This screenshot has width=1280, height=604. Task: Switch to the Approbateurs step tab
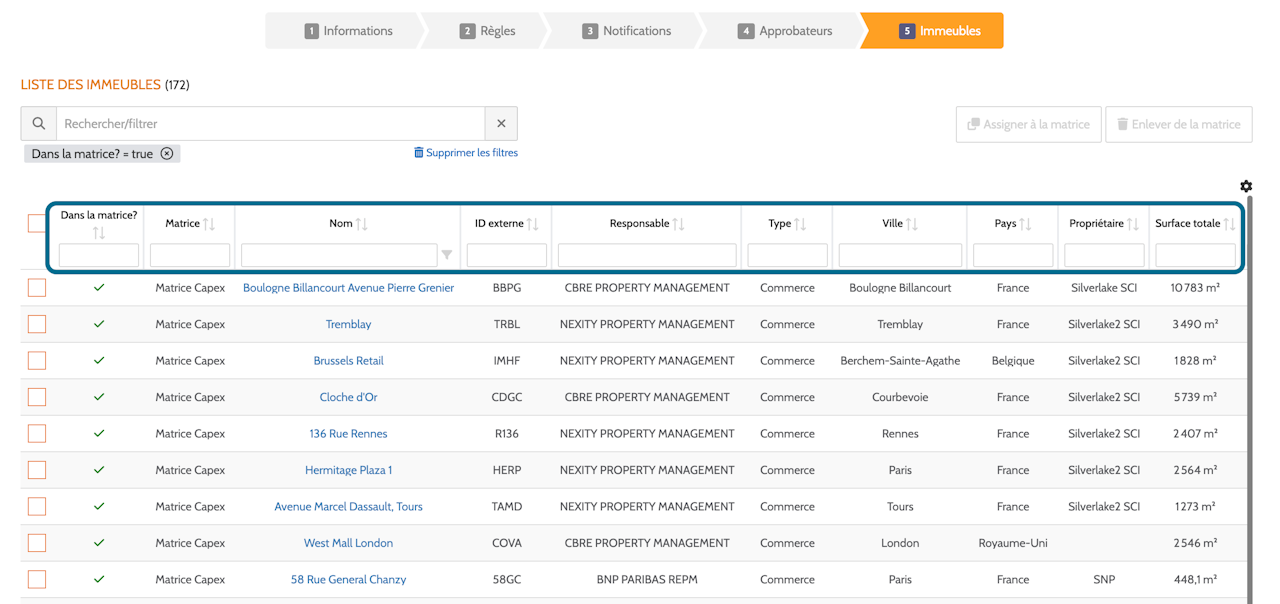(785, 31)
